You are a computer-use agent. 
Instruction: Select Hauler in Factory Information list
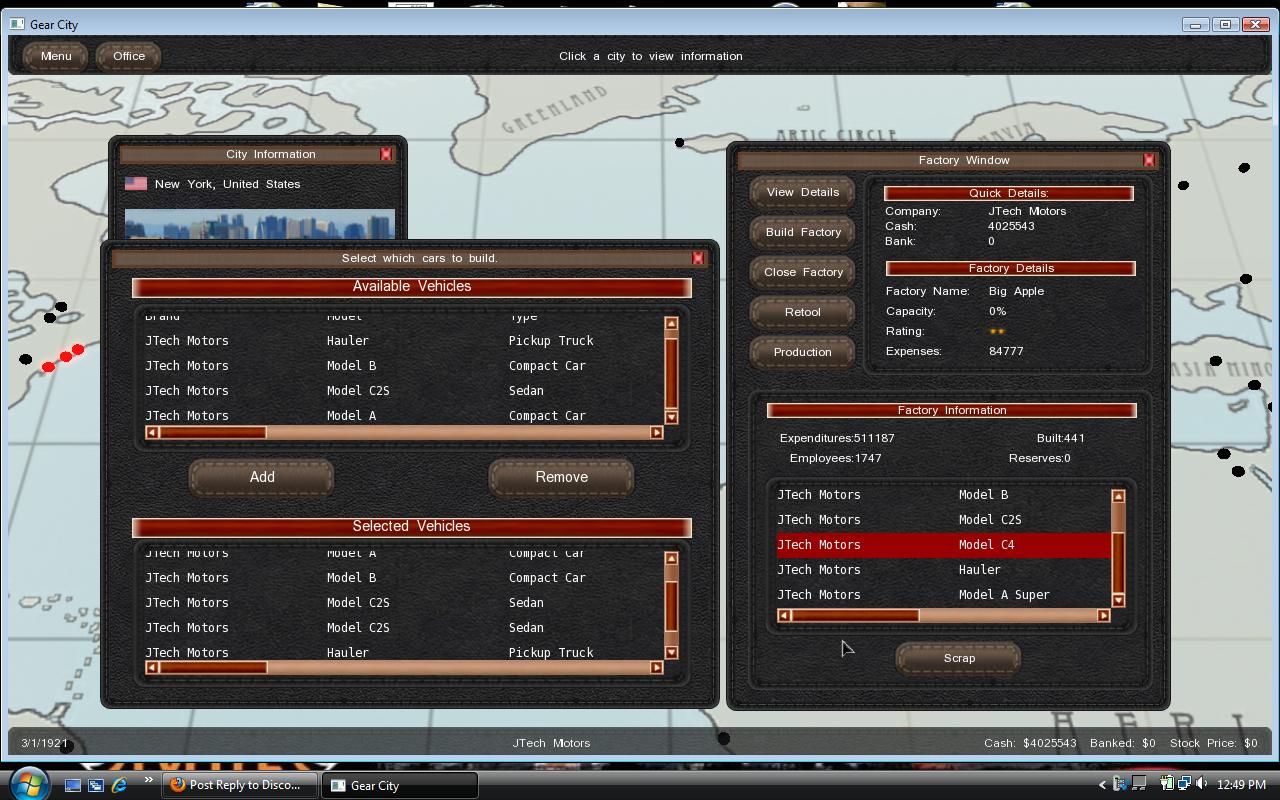pos(979,570)
